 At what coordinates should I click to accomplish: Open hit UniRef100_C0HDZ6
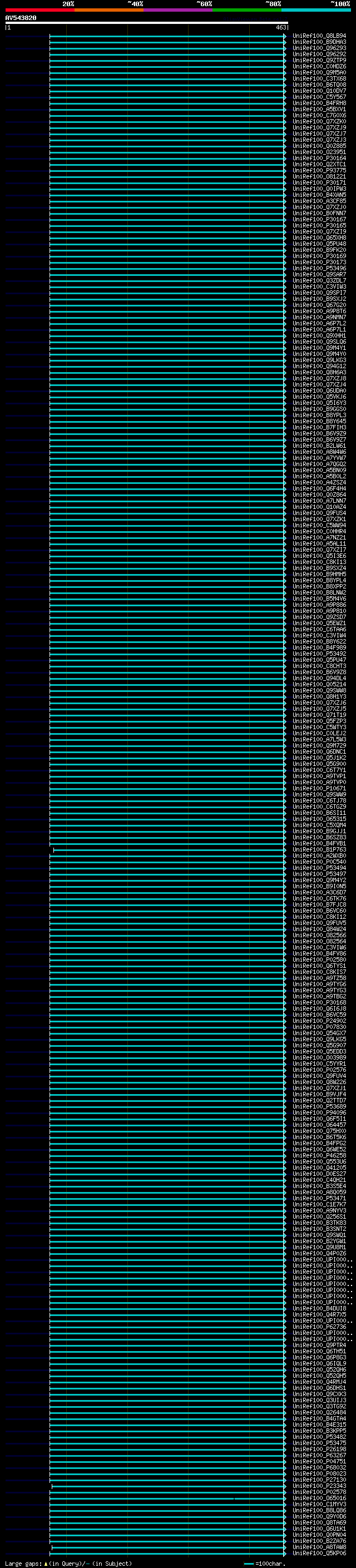(x=319, y=66)
